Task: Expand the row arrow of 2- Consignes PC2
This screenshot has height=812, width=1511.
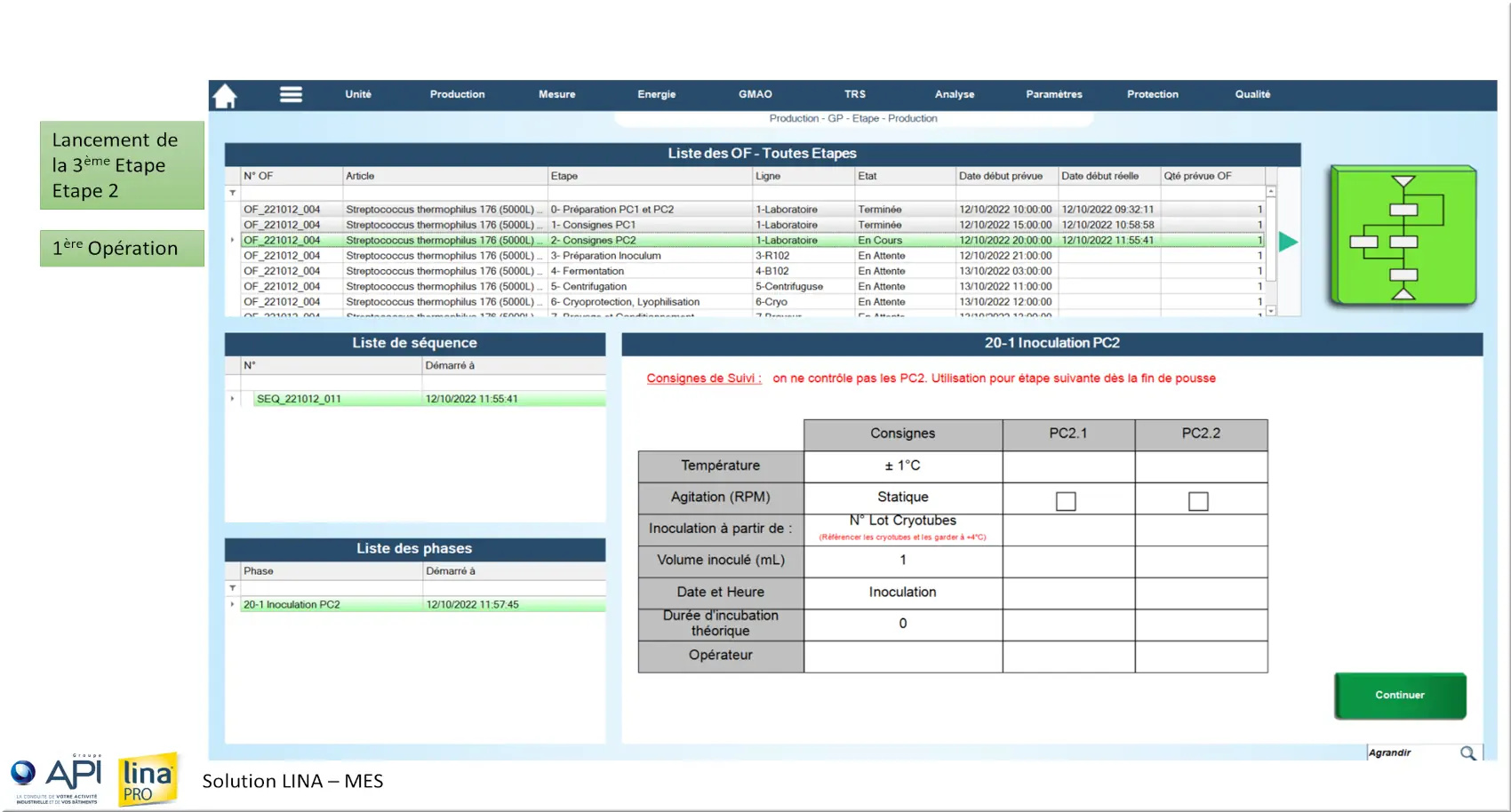Action: pyautogui.click(x=233, y=240)
